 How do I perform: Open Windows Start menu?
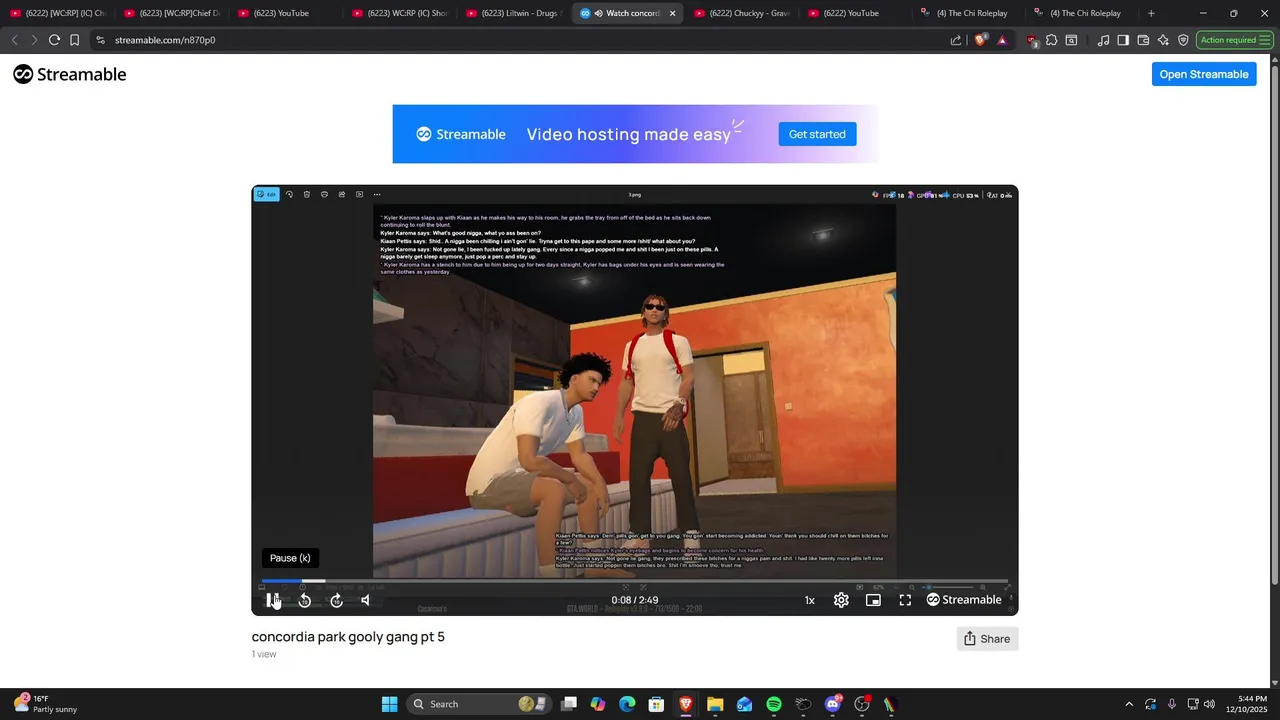(389, 704)
